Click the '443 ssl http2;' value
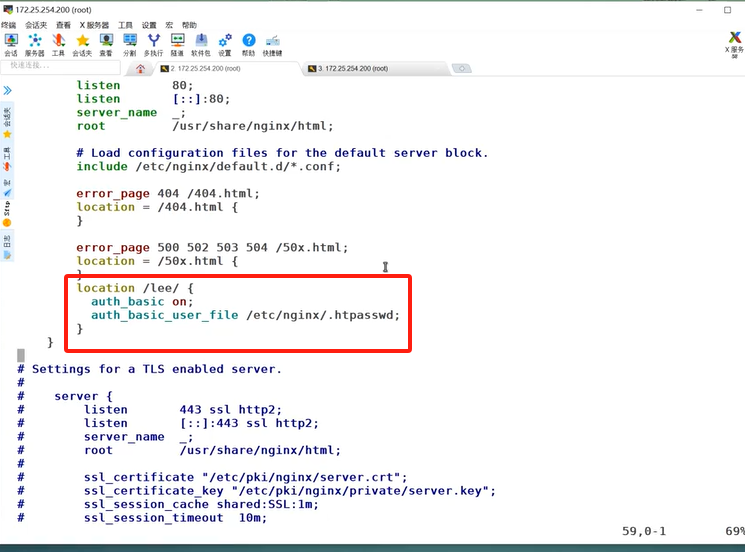The image size is (745, 552). click(230, 409)
